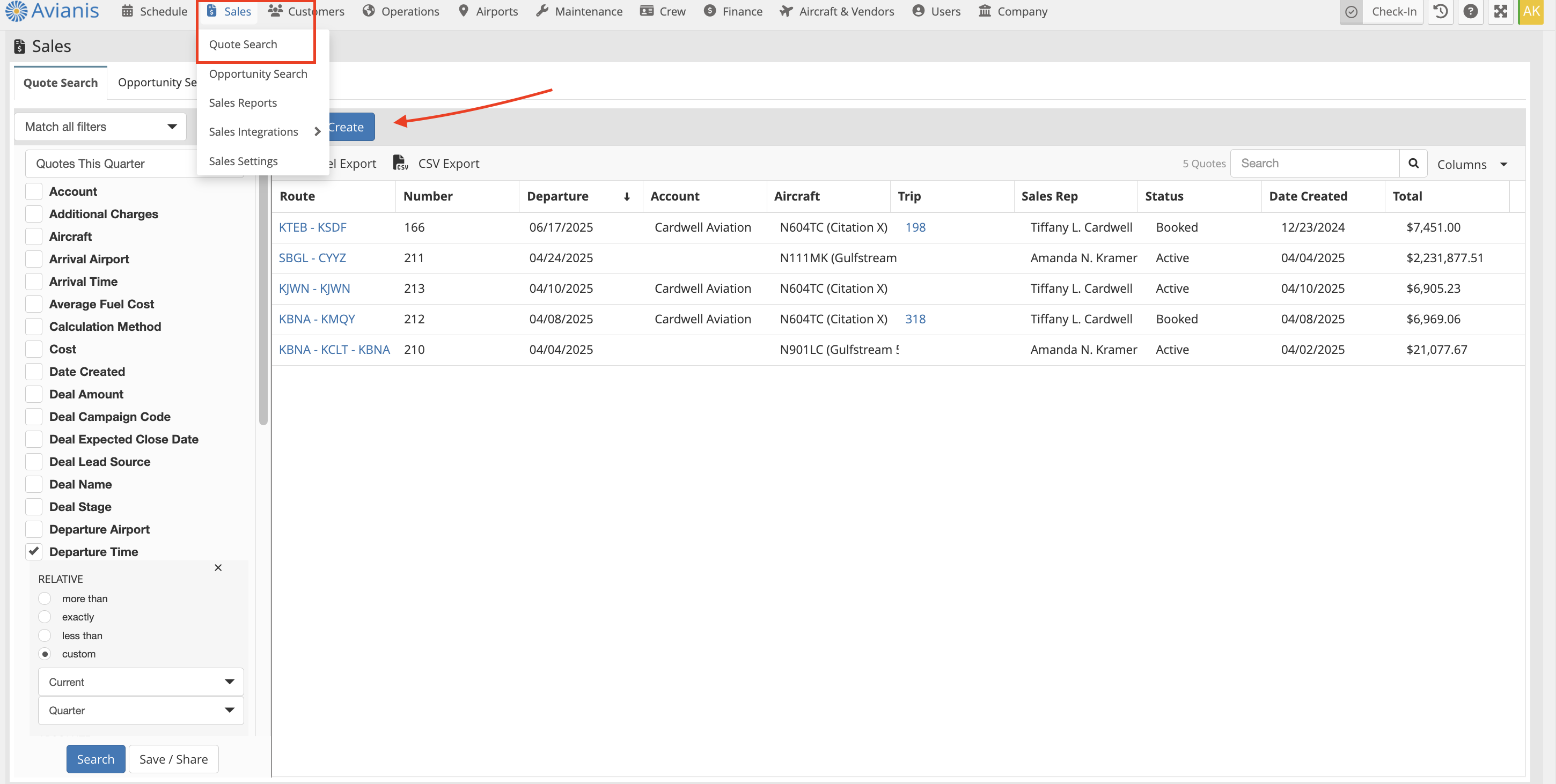1556x784 pixels.
Task: Sort by the Total column header
Action: [1447, 196]
